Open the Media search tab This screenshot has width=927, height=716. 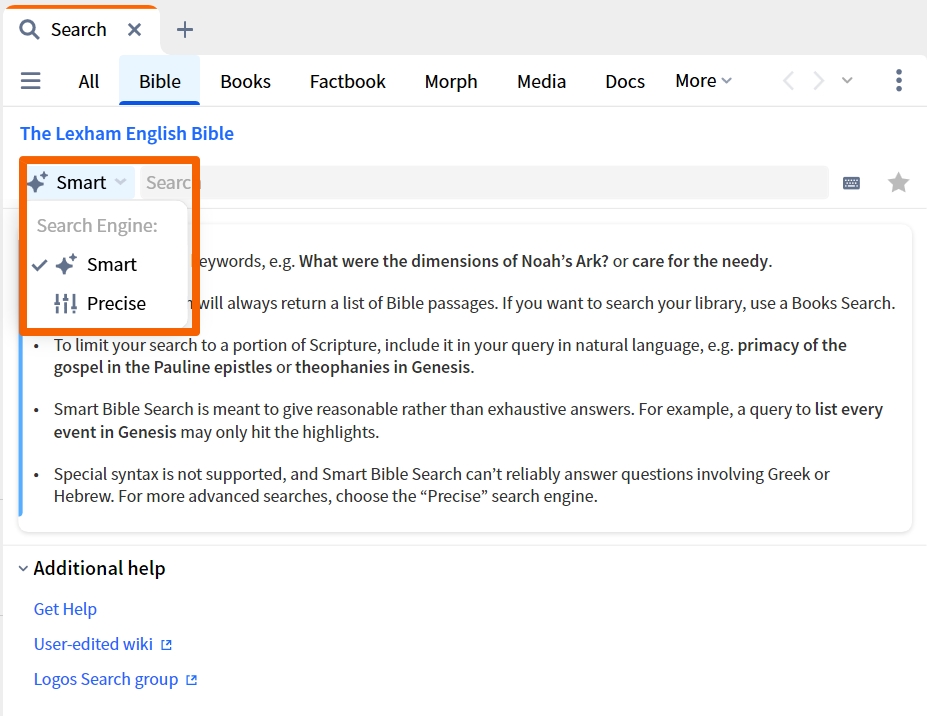(542, 82)
